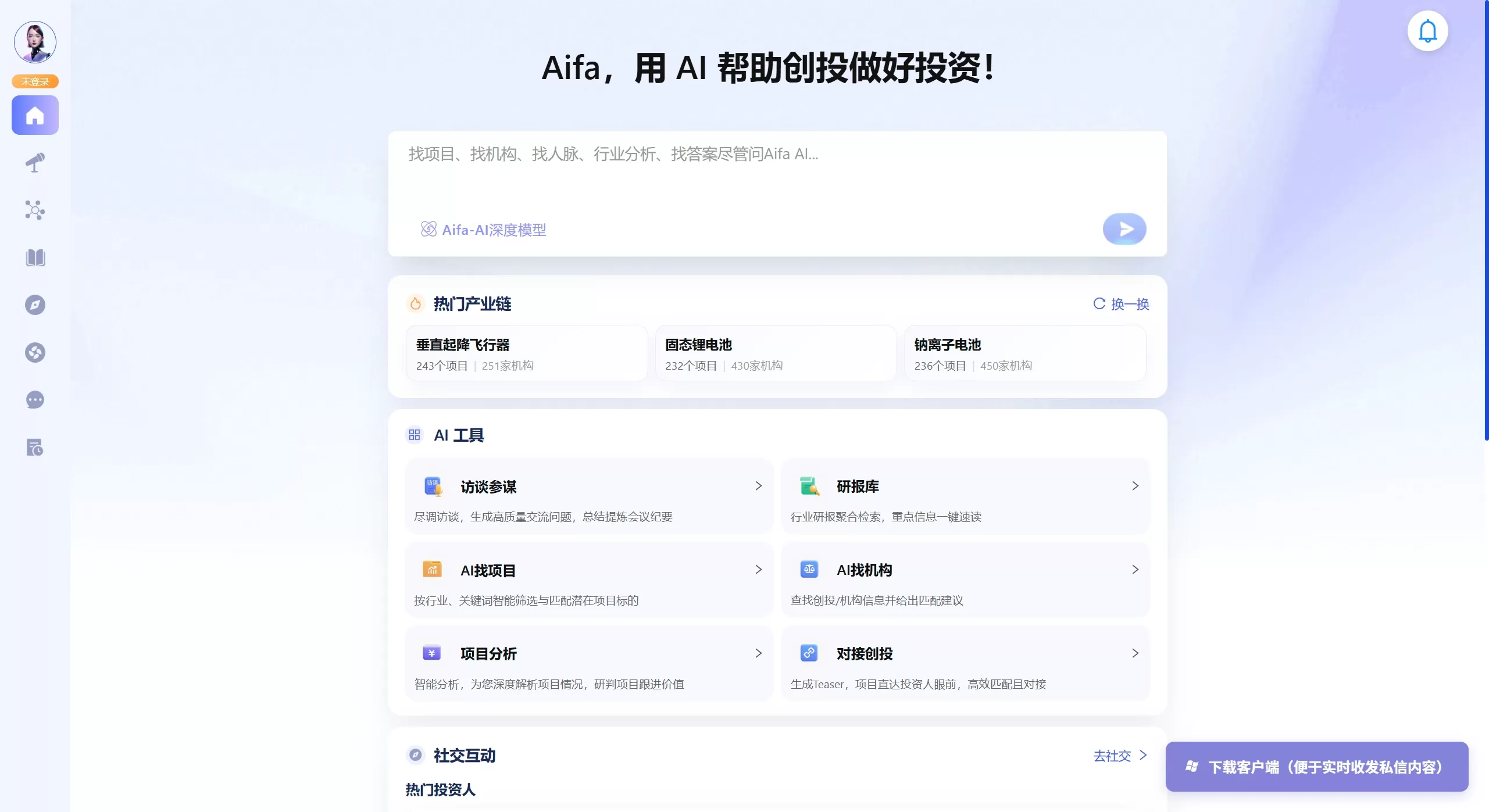
Task: Click the 下载客户端 download banner
Action: pyautogui.click(x=1316, y=767)
